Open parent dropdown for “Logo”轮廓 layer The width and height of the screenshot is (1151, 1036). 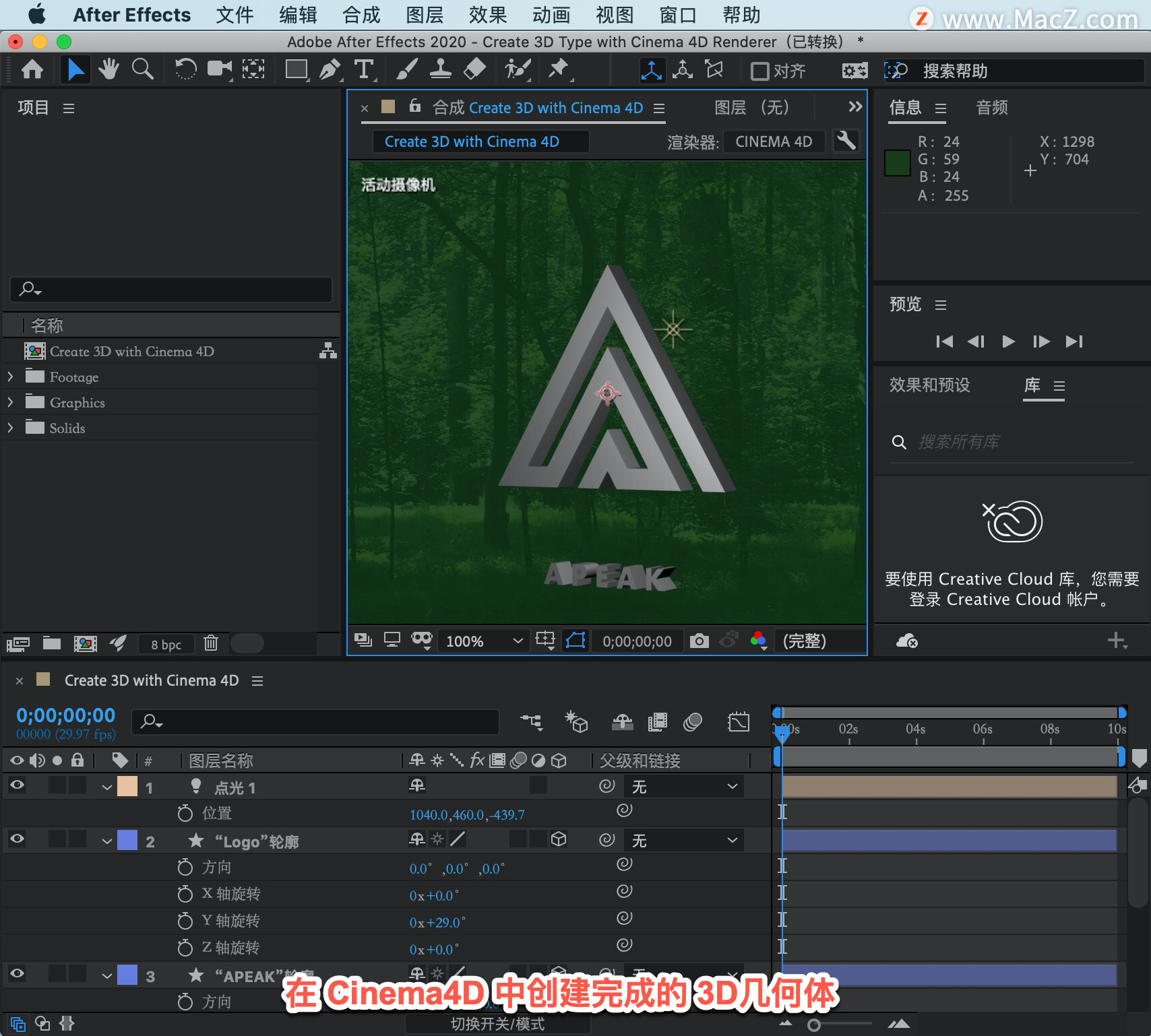click(x=684, y=841)
